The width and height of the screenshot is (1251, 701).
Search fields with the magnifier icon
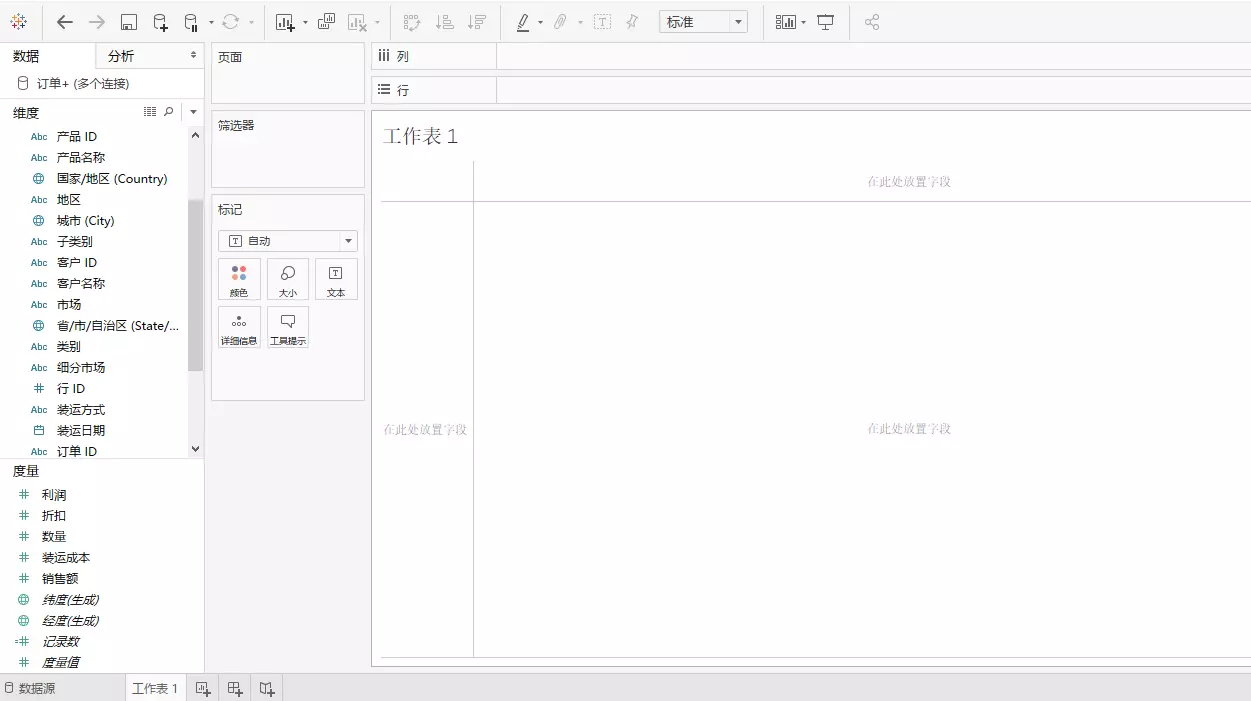click(x=169, y=112)
